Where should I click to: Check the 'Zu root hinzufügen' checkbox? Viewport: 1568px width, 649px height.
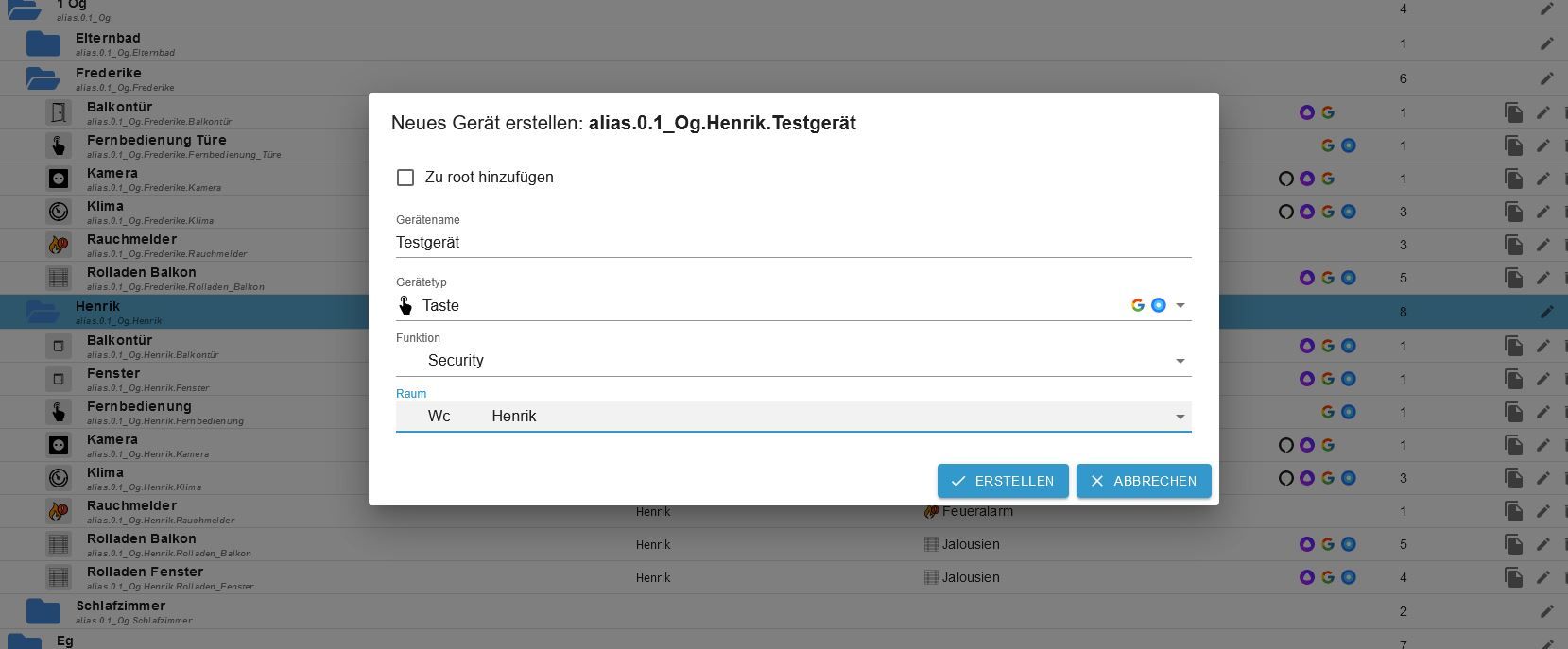point(405,178)
